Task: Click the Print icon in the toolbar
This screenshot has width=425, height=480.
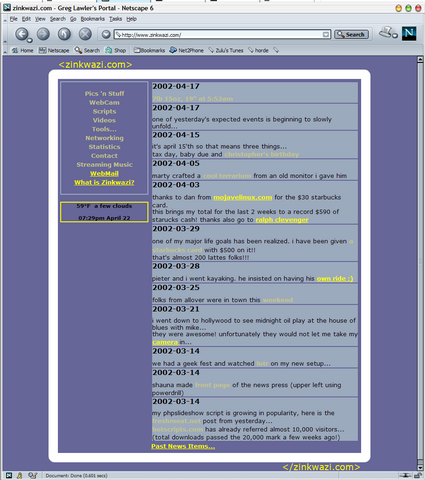Action: click(387, 32)
